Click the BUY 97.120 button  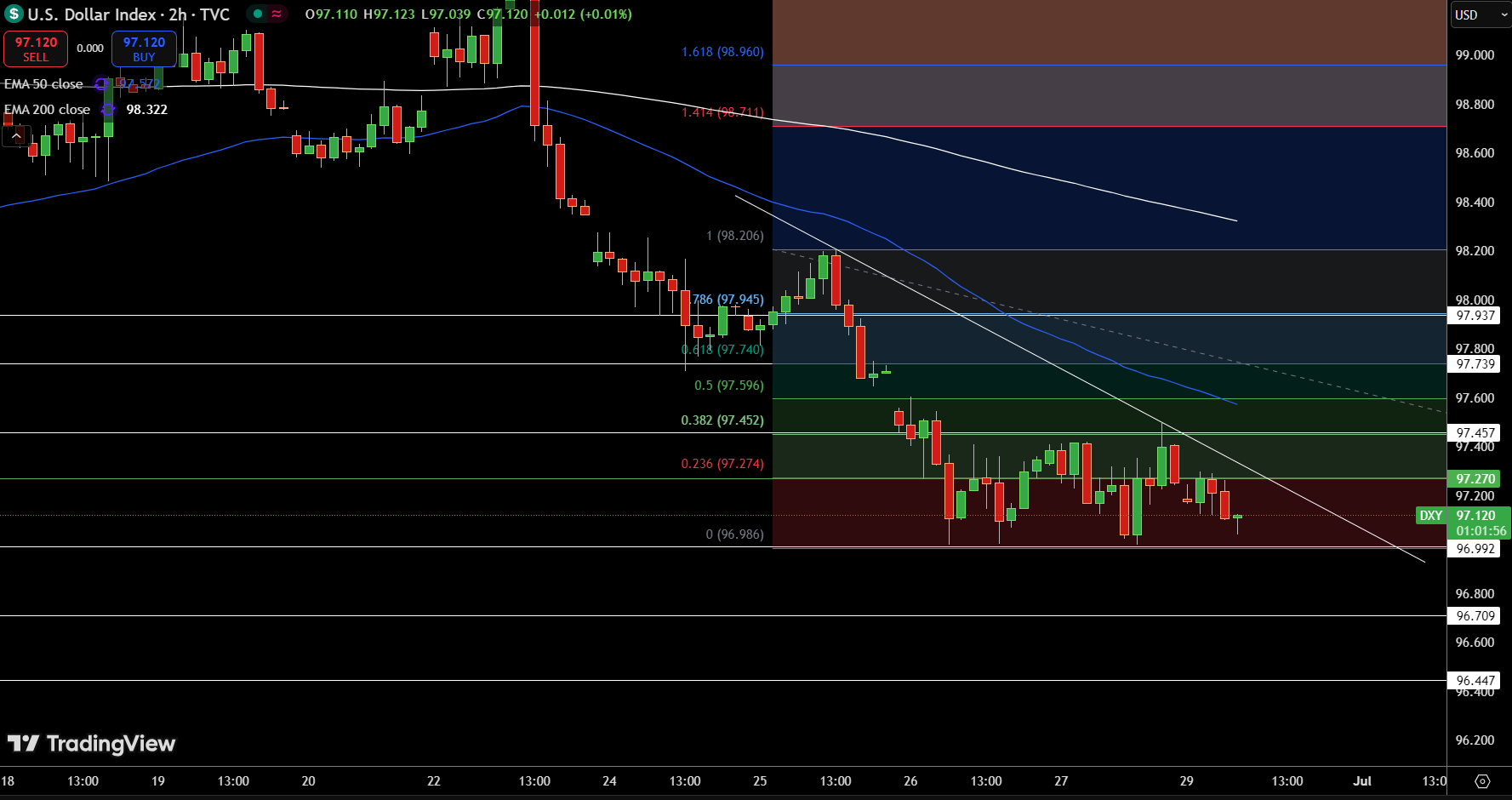click(x=144, y=49)
